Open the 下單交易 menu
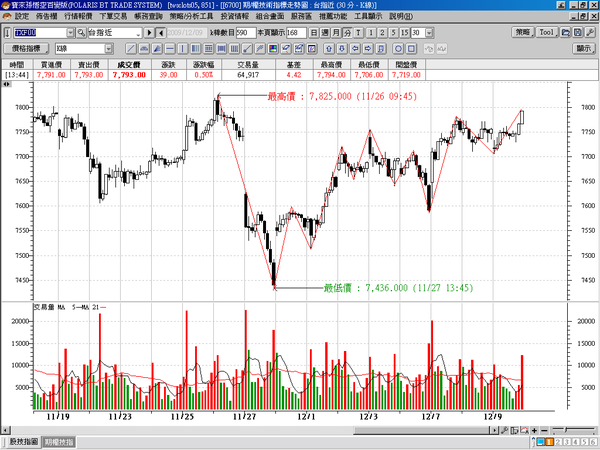The width and height of the screenshot is (600, 450). click(113, 16)
